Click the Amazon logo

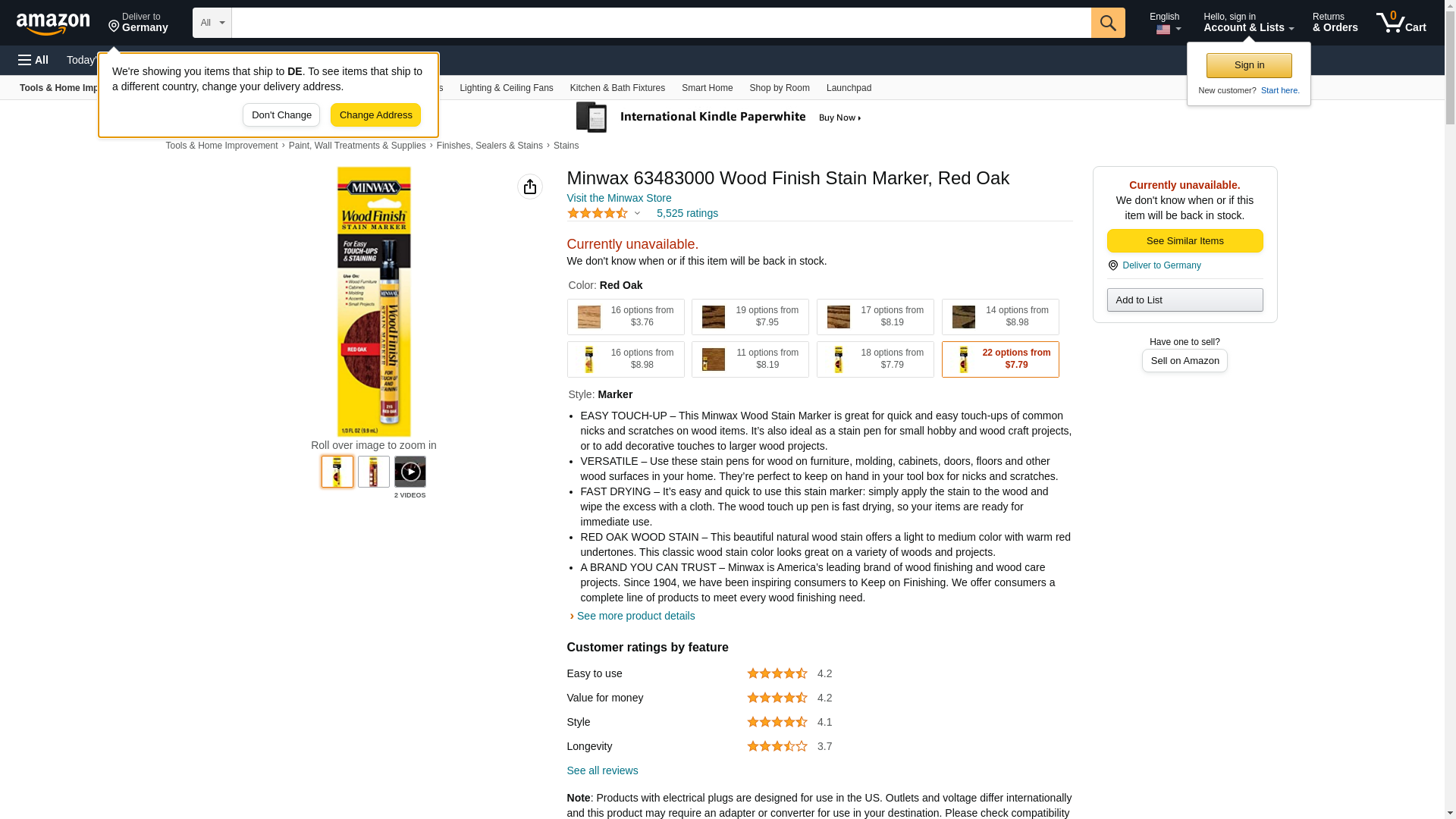click(53, 24)
